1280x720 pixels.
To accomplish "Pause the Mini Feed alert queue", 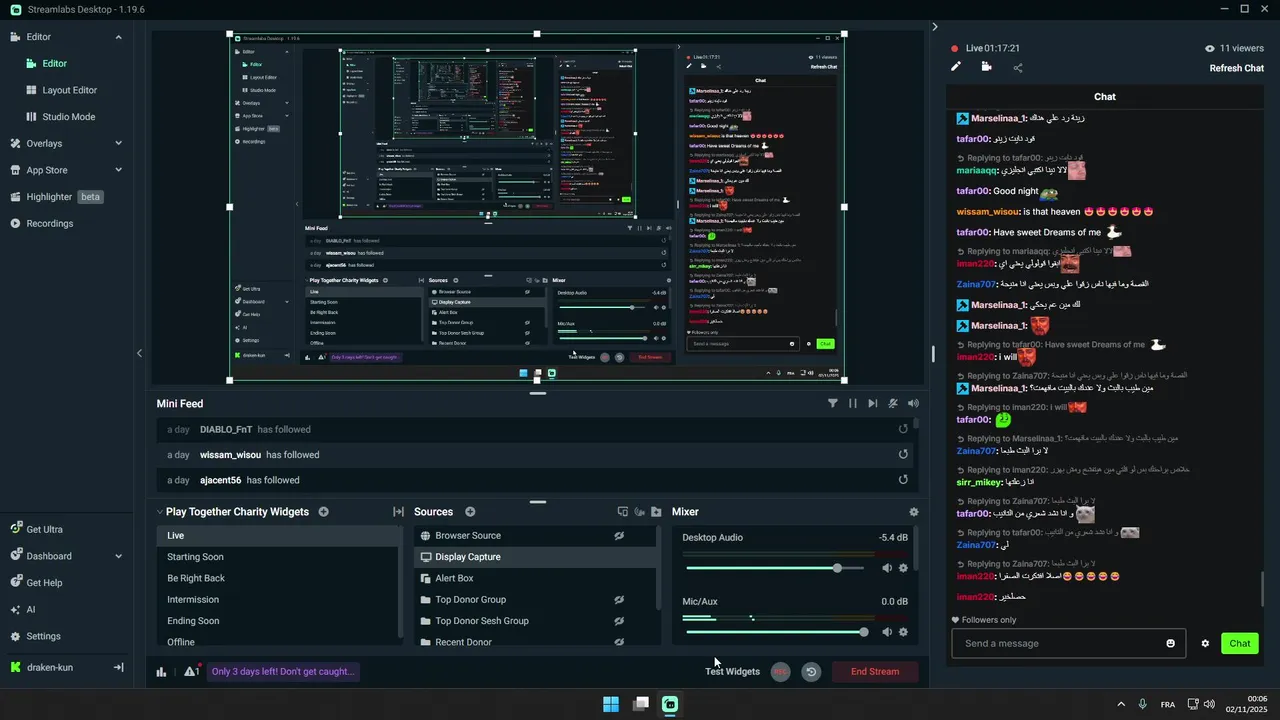I will [853, 404].
